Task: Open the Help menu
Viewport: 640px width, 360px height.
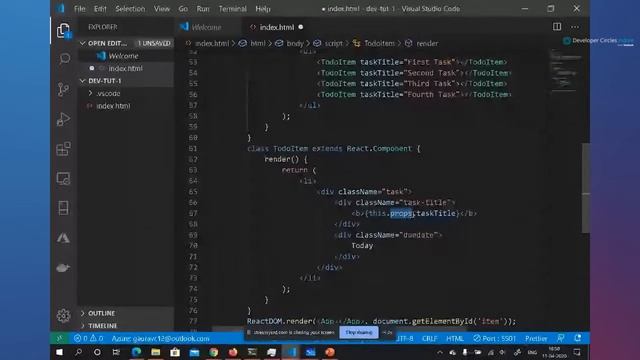Action: tap(263, 9)
